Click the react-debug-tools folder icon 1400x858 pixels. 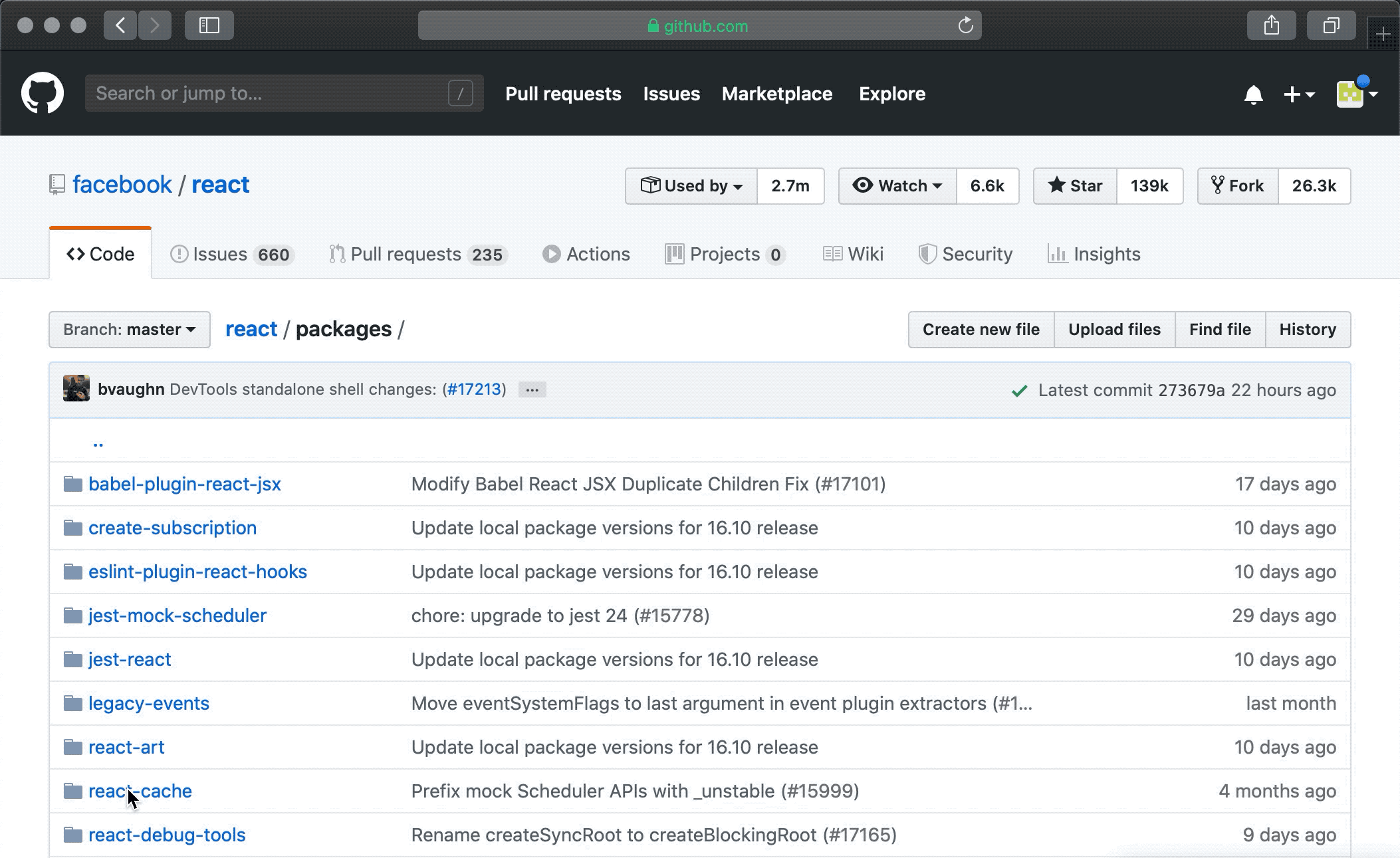click(x=73, y=835)
